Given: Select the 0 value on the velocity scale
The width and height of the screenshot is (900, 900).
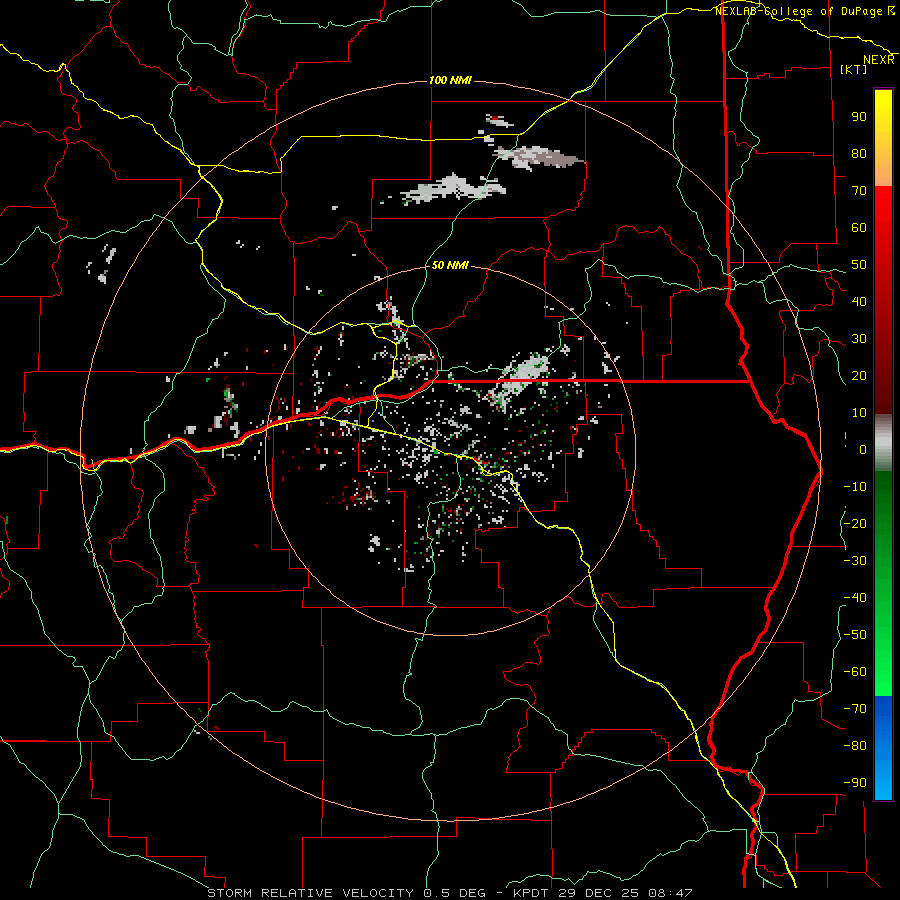Looking at the screenshot, I should (863, 450).
